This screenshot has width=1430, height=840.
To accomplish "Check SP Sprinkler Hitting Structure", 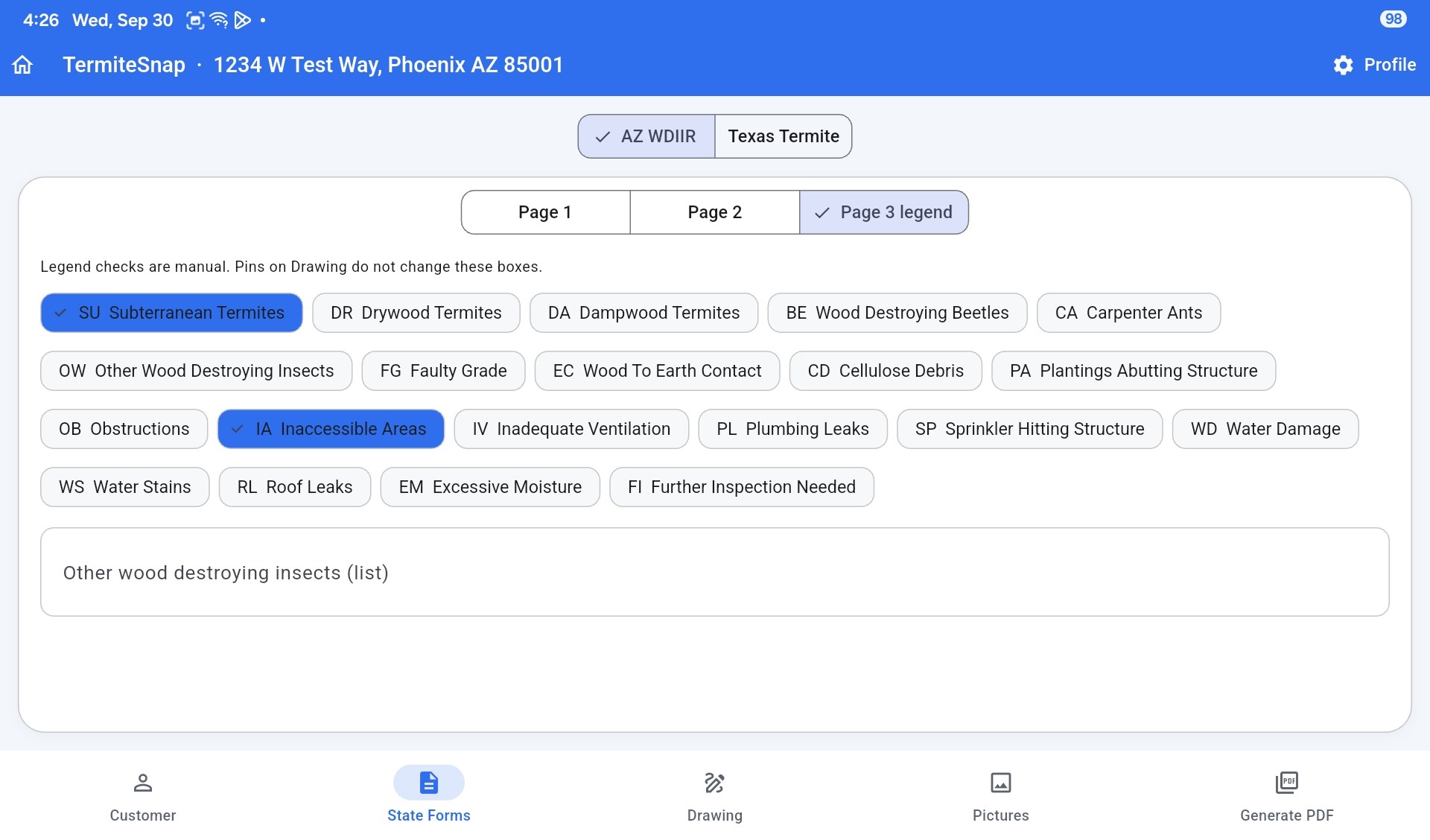I will point(1030,429).
